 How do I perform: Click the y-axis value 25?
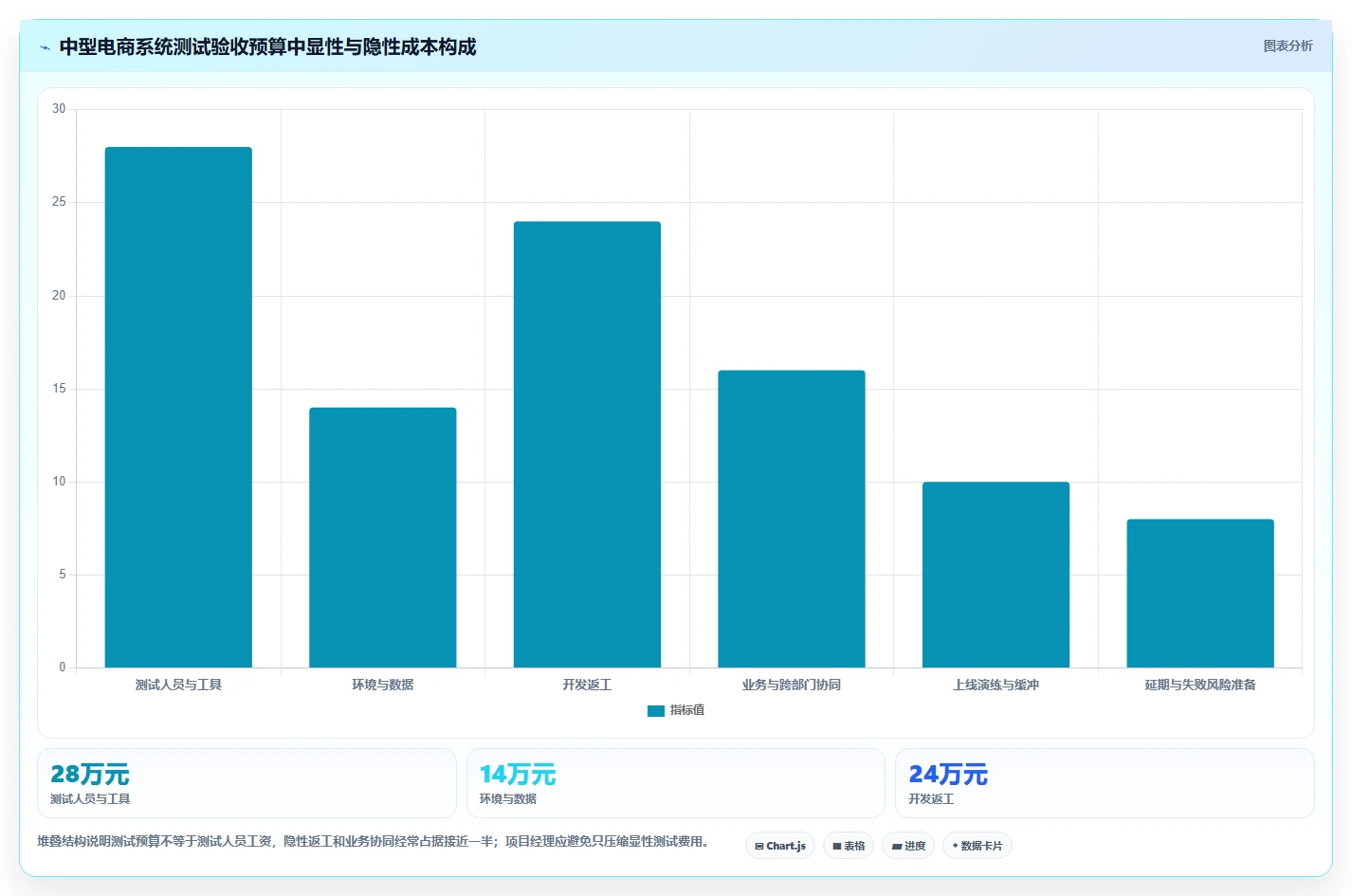(x=59, y=202)
